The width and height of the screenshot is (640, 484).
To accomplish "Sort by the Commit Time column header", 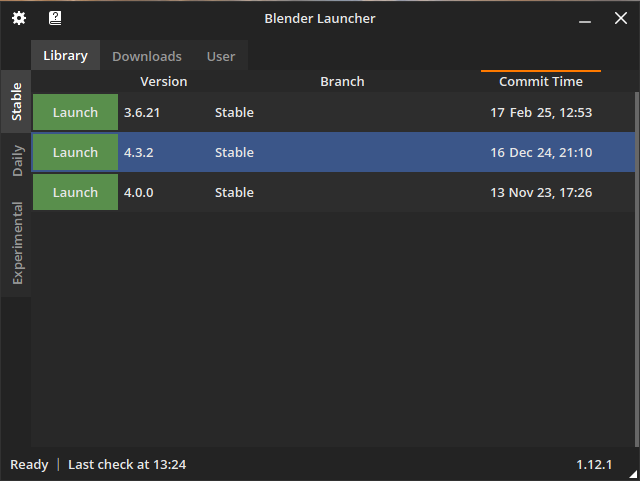I will coord(541,82).
